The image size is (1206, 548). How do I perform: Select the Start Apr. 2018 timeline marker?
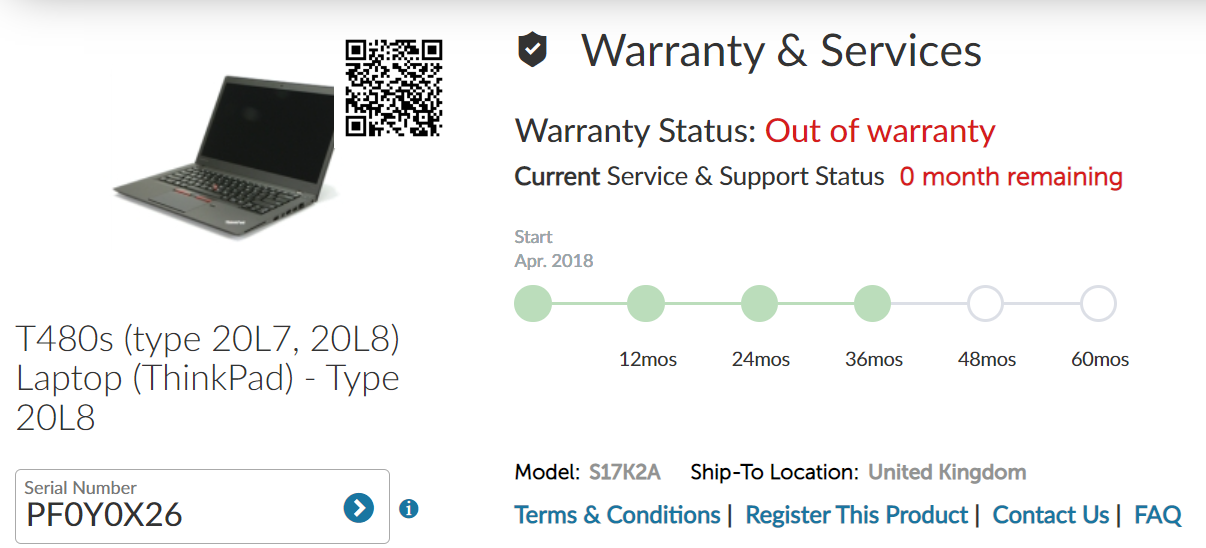533,303
